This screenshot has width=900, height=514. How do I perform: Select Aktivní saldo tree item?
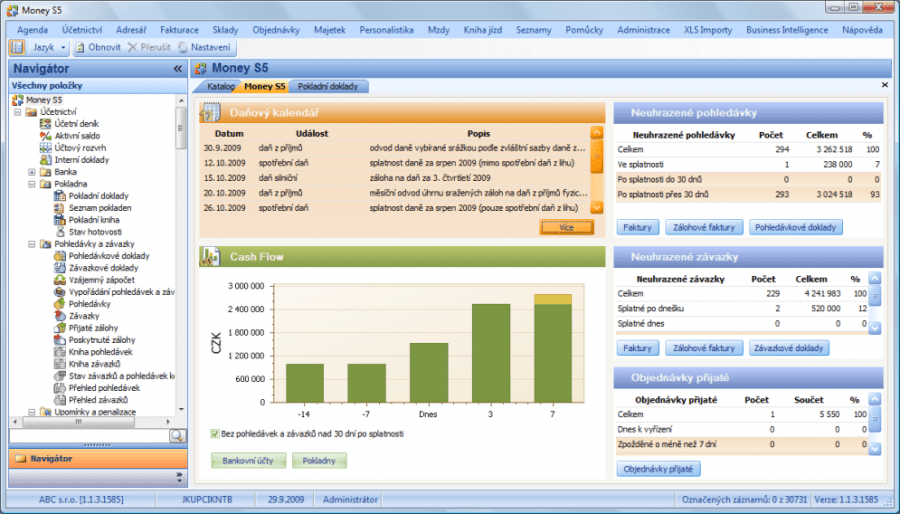point(75,135)
